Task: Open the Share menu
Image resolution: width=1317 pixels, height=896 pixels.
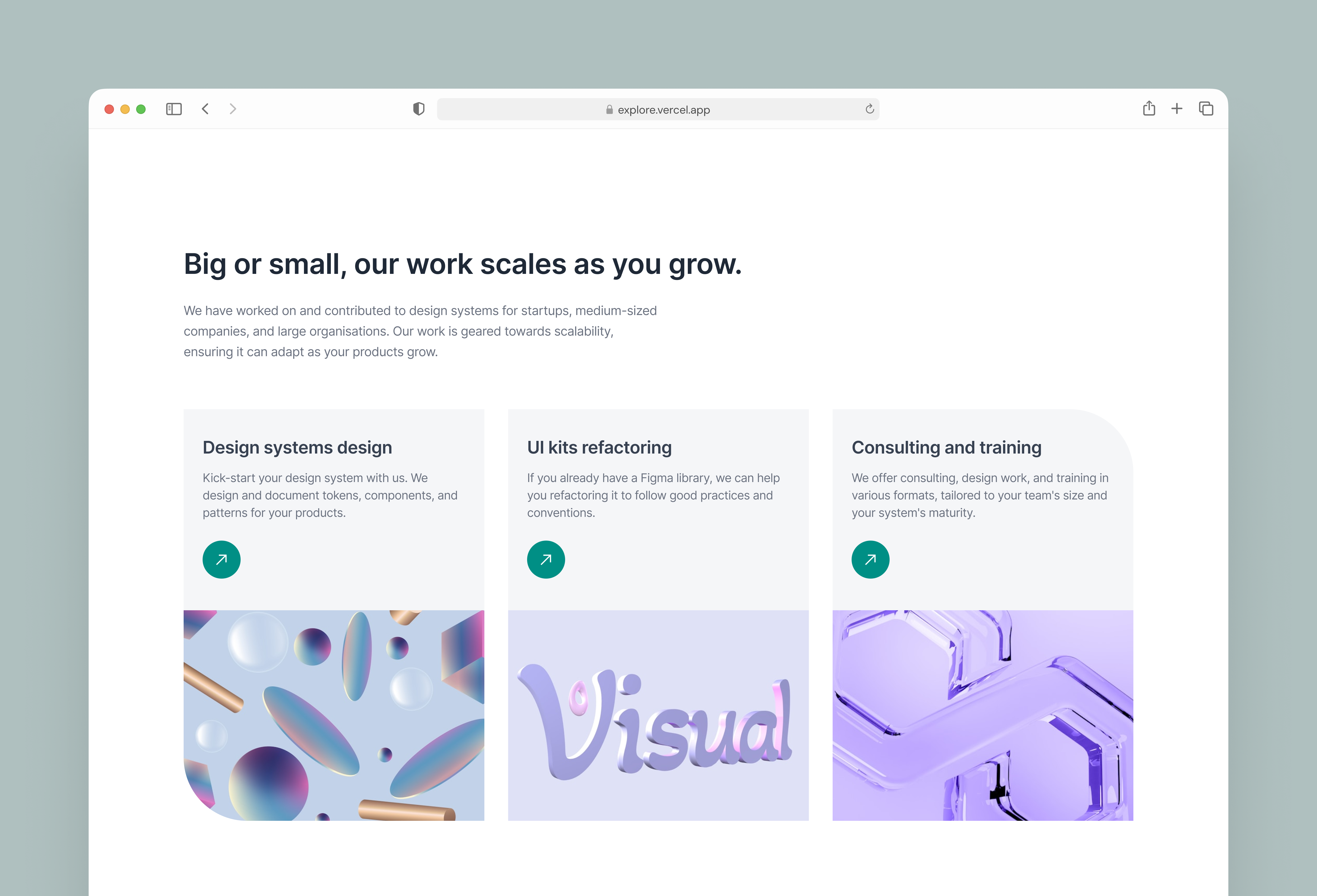Action: 1149,109
